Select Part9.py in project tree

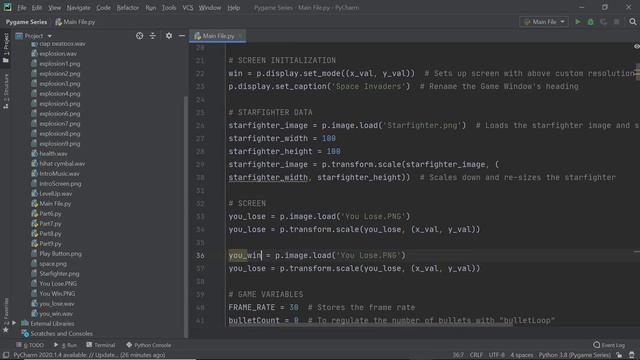[x=50, y=244]
